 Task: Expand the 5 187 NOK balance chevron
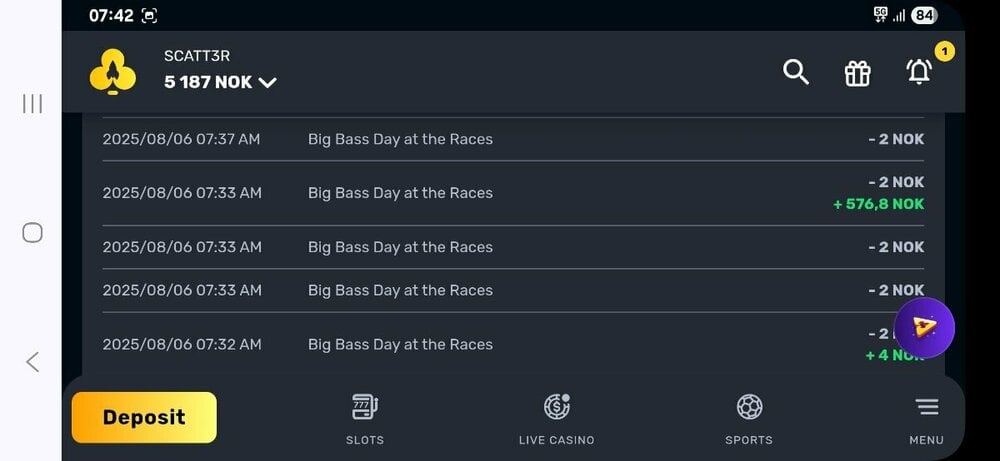point(267,83)
